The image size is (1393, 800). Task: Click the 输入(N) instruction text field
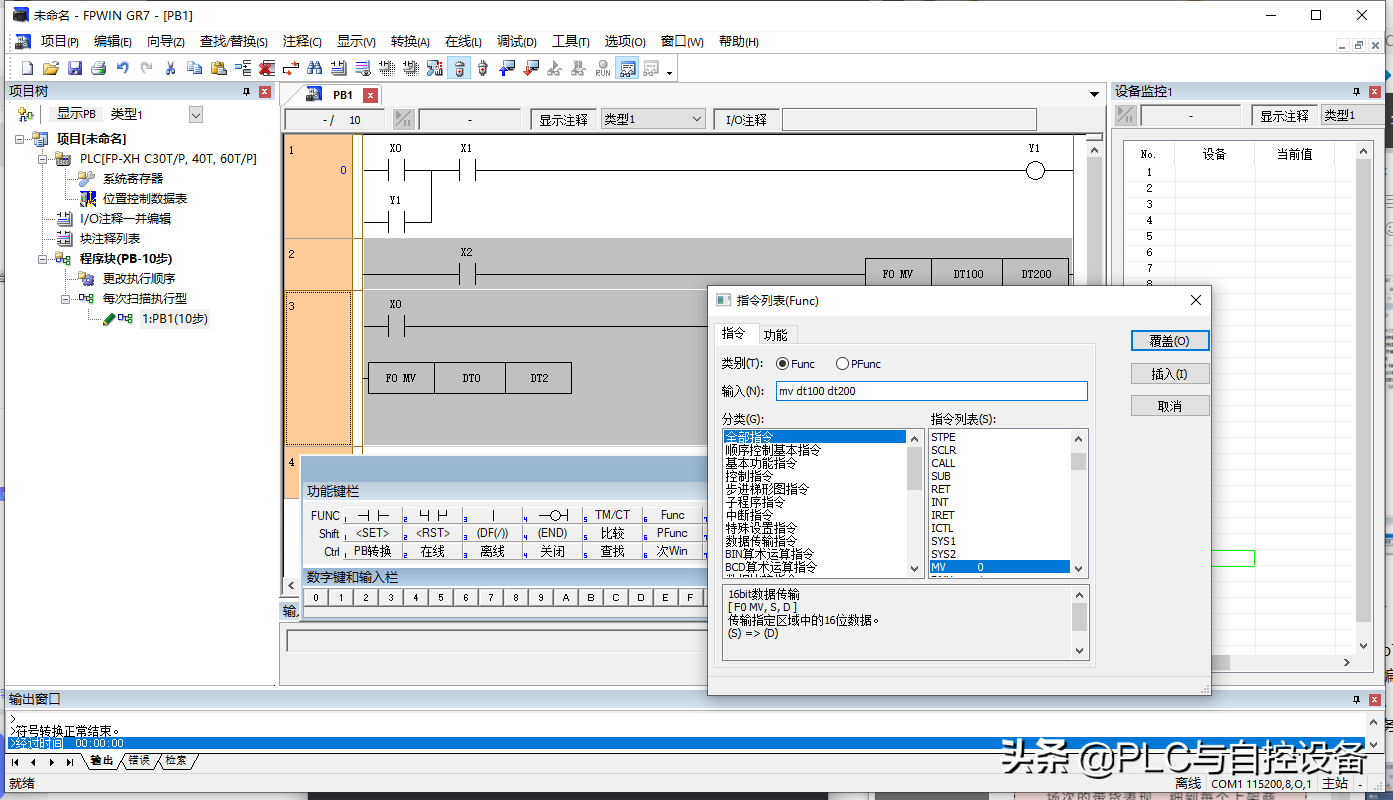tap(930, 391)
